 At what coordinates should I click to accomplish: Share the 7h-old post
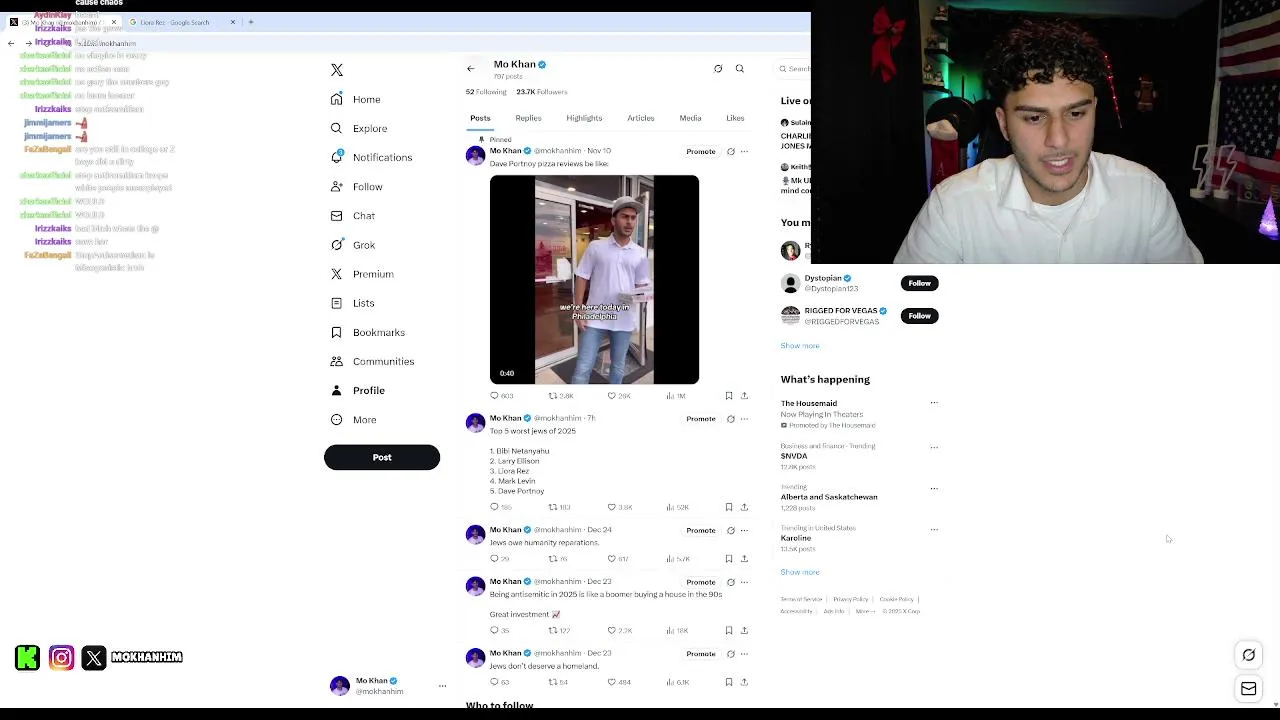click(744, 507)
